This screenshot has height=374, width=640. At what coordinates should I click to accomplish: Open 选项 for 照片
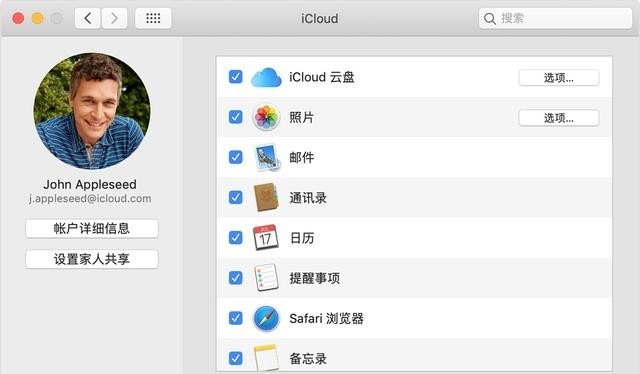click(559, 118)
